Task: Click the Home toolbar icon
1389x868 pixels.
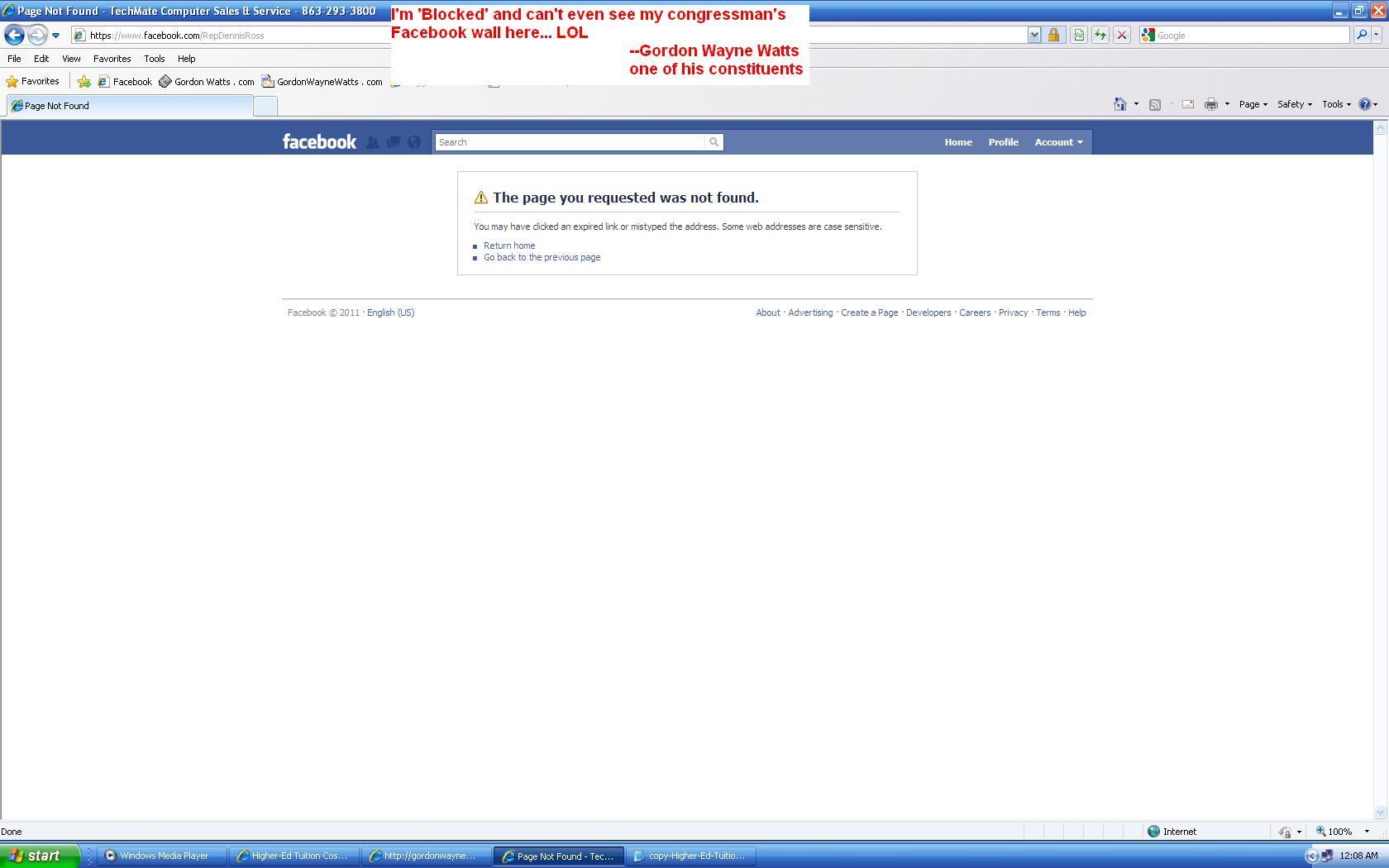Action: [1120, 104]
